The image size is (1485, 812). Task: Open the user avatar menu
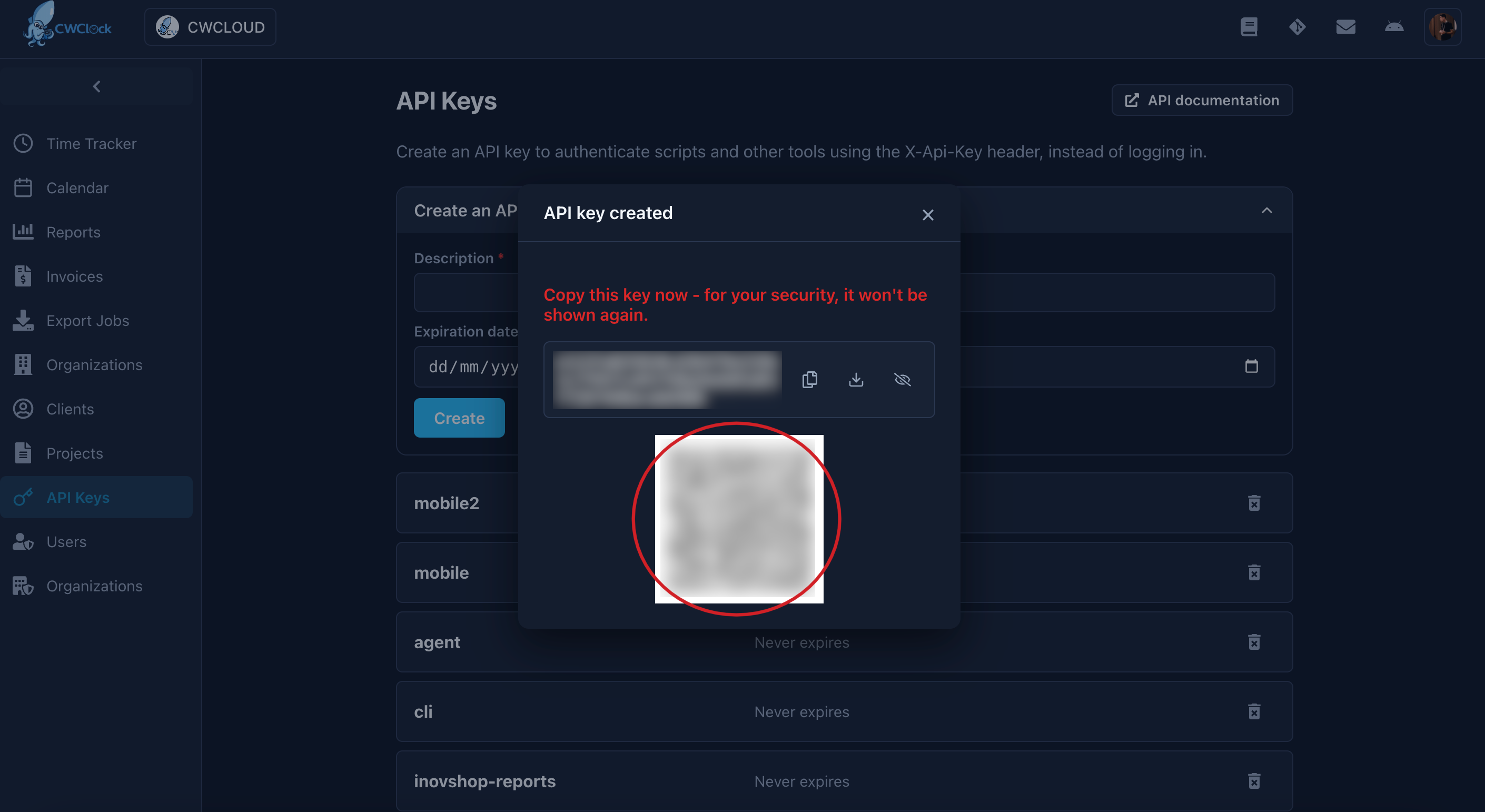tap(1442, 27)
